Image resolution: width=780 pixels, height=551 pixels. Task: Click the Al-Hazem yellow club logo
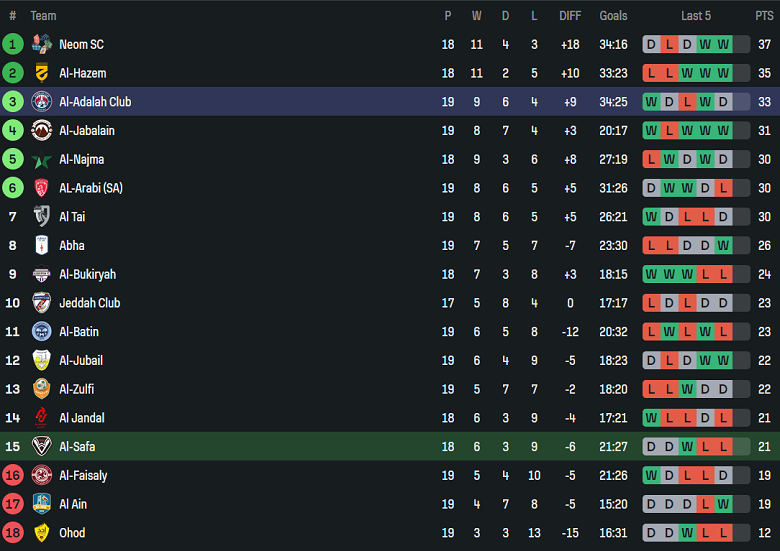(42, 73)
